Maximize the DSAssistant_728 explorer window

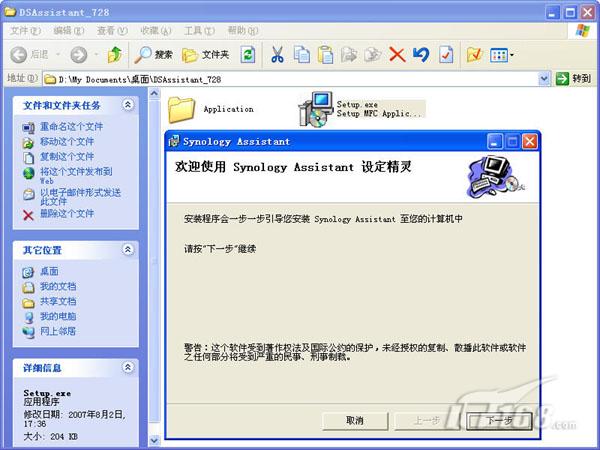click(570, 13)
